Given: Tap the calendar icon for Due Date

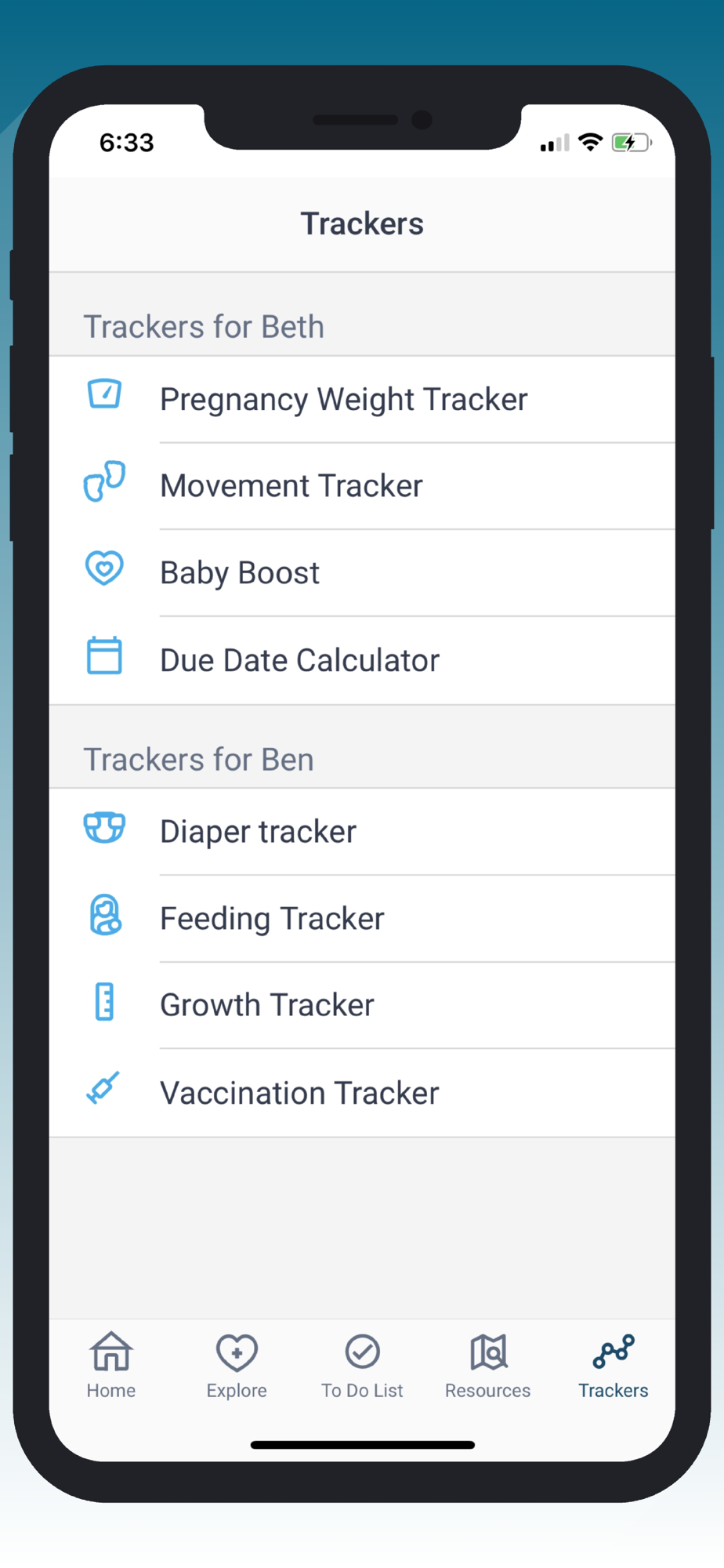Looking at the screenshot, I should 104,656.
